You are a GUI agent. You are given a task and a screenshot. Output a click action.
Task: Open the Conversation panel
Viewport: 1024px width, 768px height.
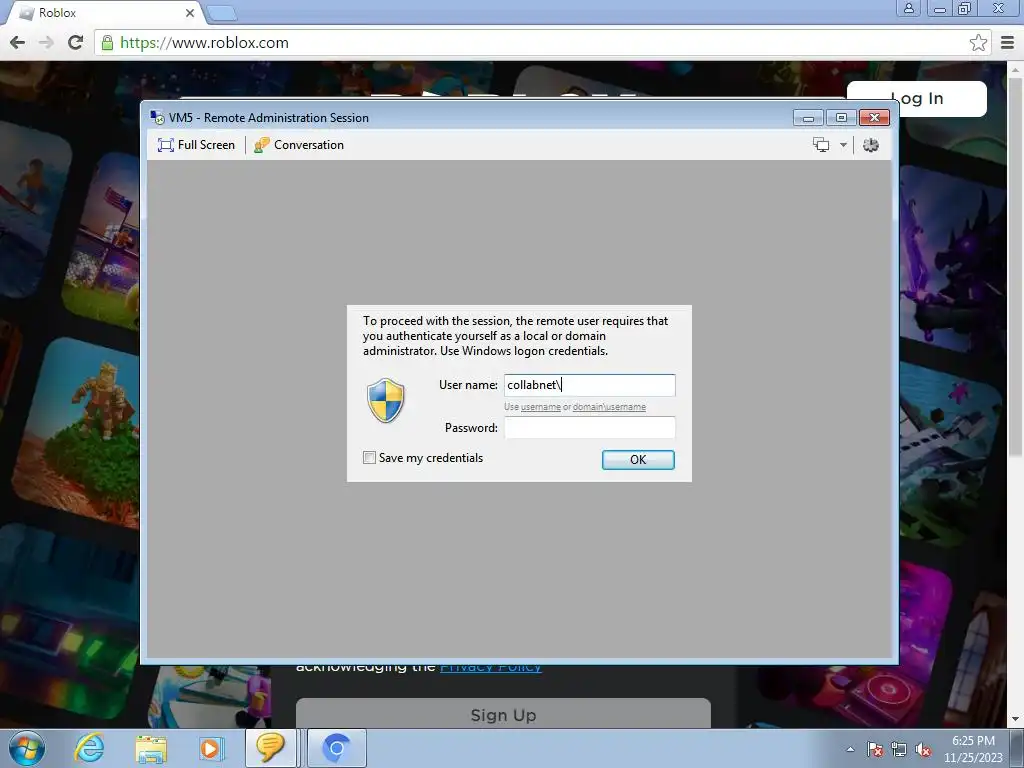click(299, 145)
